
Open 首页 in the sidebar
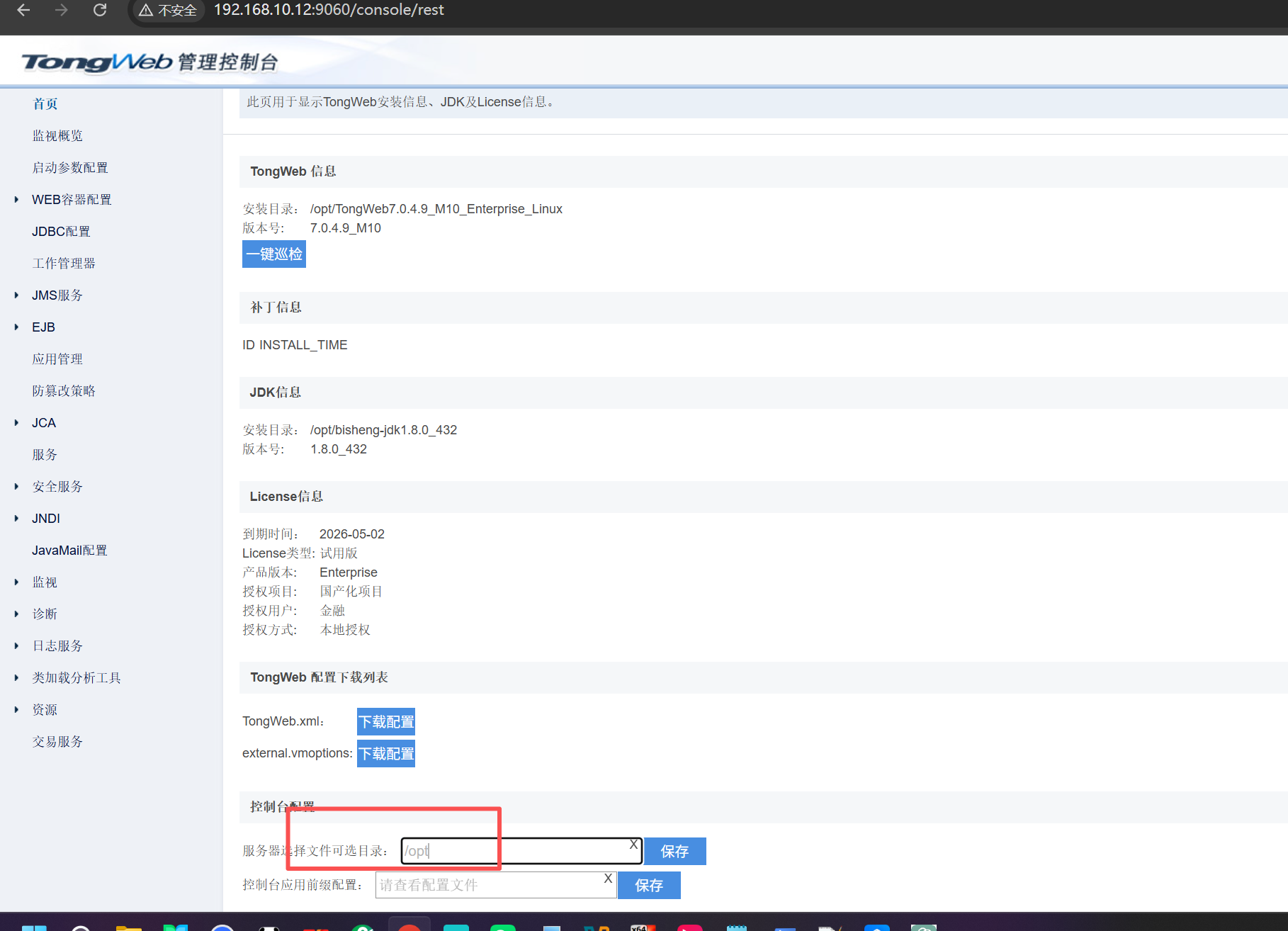point(45,104)
